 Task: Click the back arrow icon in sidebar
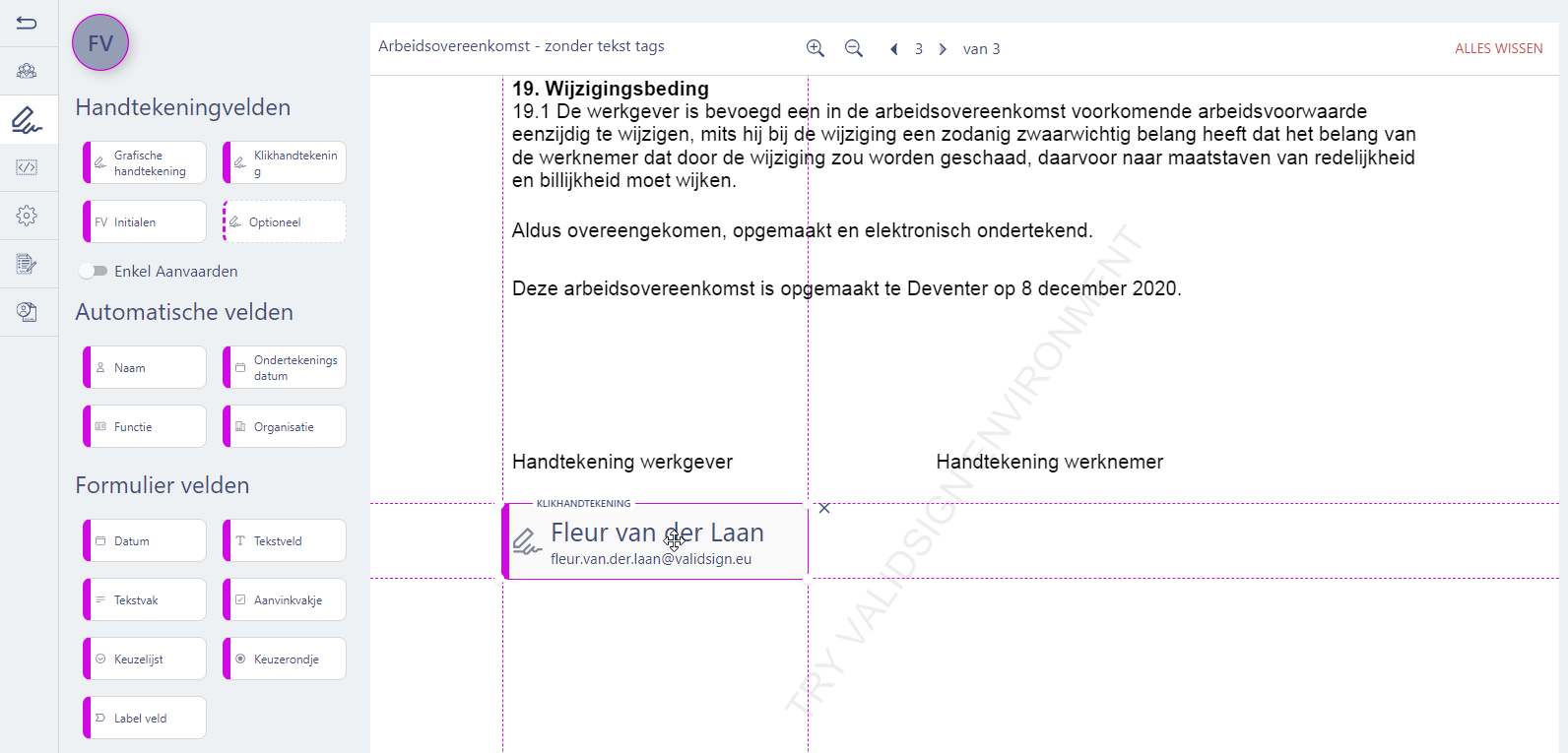coord(27,23)
